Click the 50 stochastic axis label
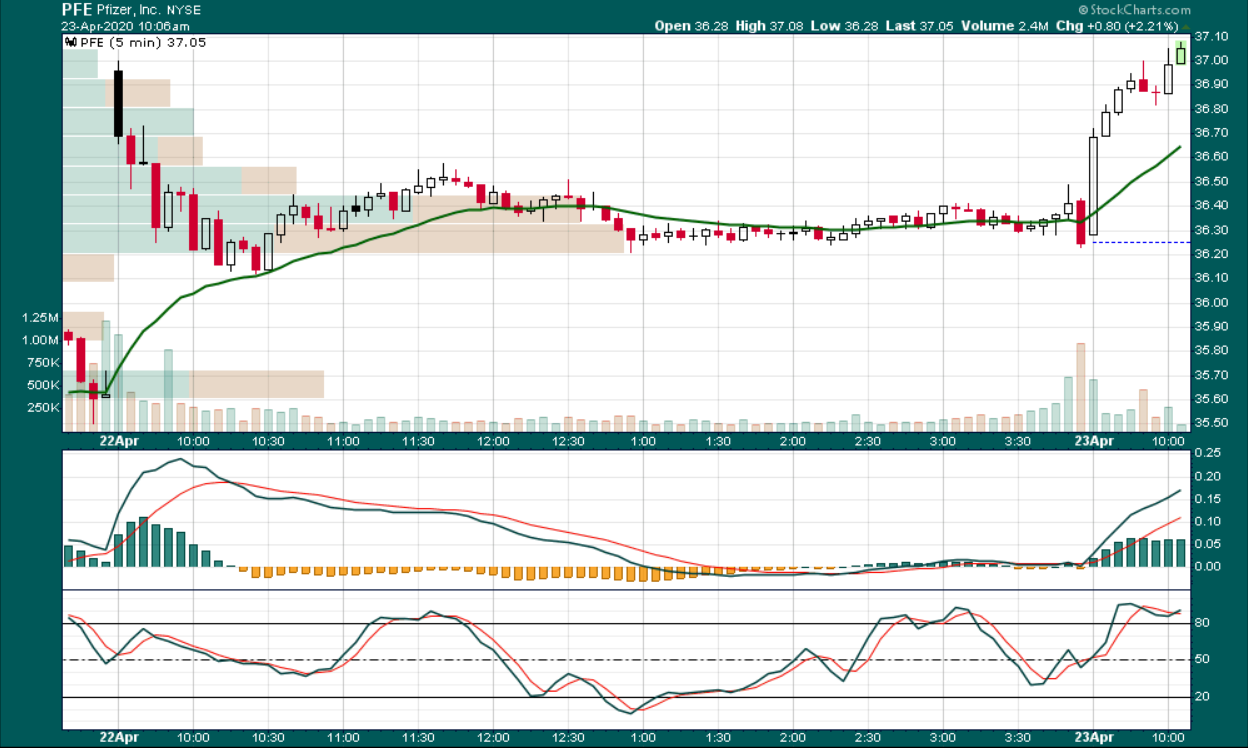Image resolution: width=1248 pixels, height=749 pixels. tap(1203, 660)
